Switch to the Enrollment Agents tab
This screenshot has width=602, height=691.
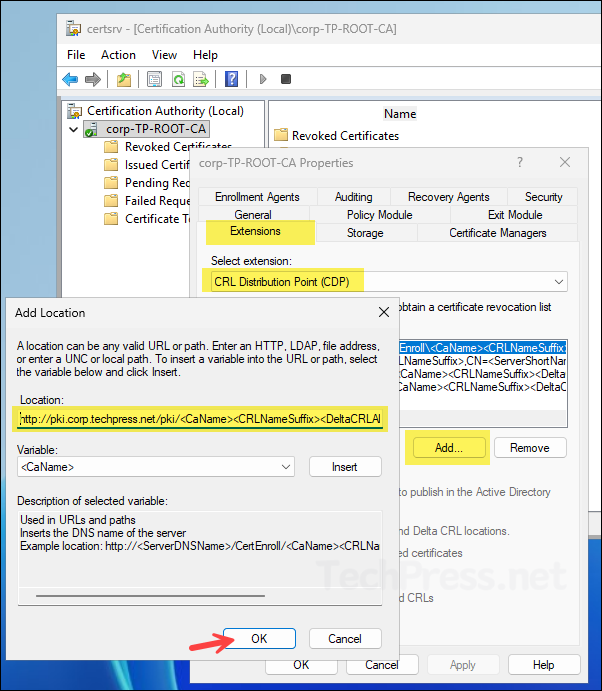pyautogui.click(x=257, y=197)
